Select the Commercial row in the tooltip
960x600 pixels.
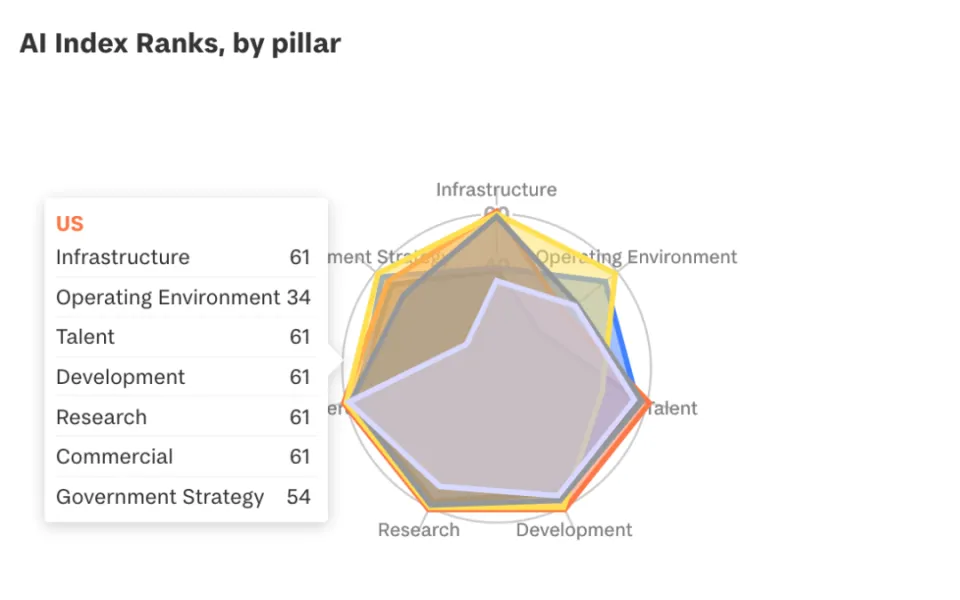(183, 457)
